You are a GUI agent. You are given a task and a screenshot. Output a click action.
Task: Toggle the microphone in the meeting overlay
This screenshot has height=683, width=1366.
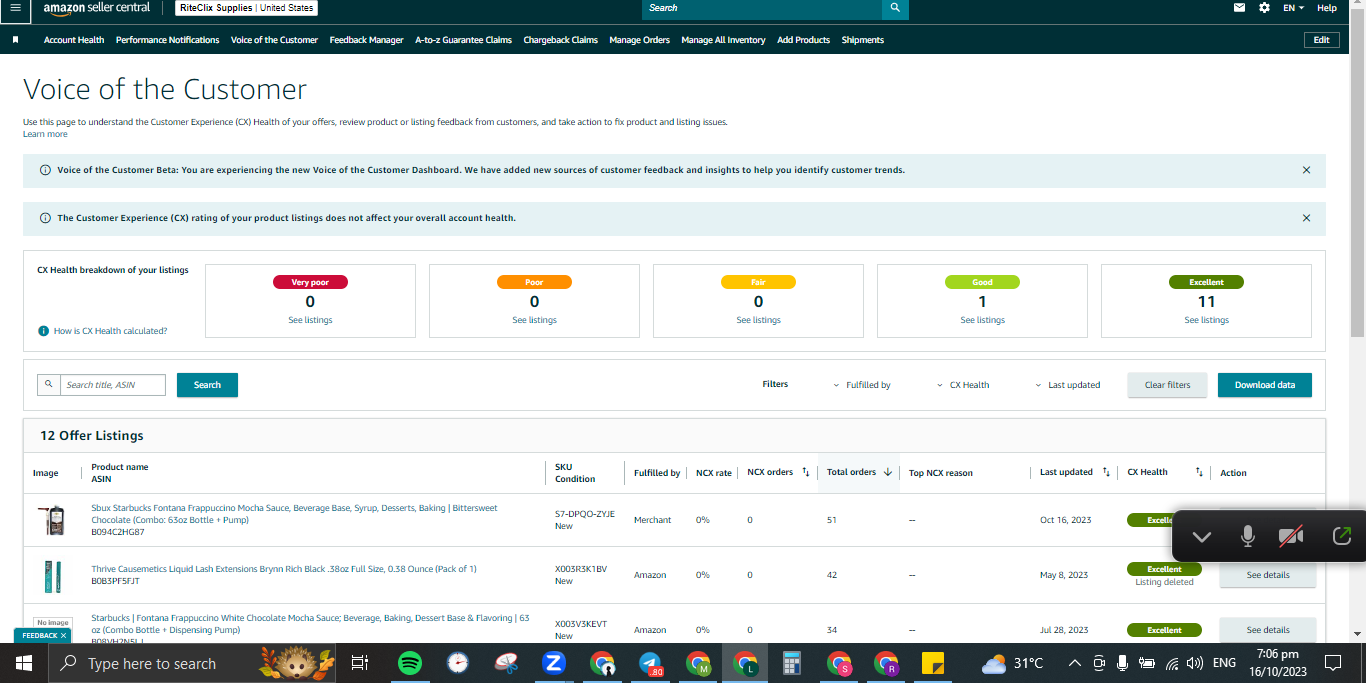coord(1247,537)
